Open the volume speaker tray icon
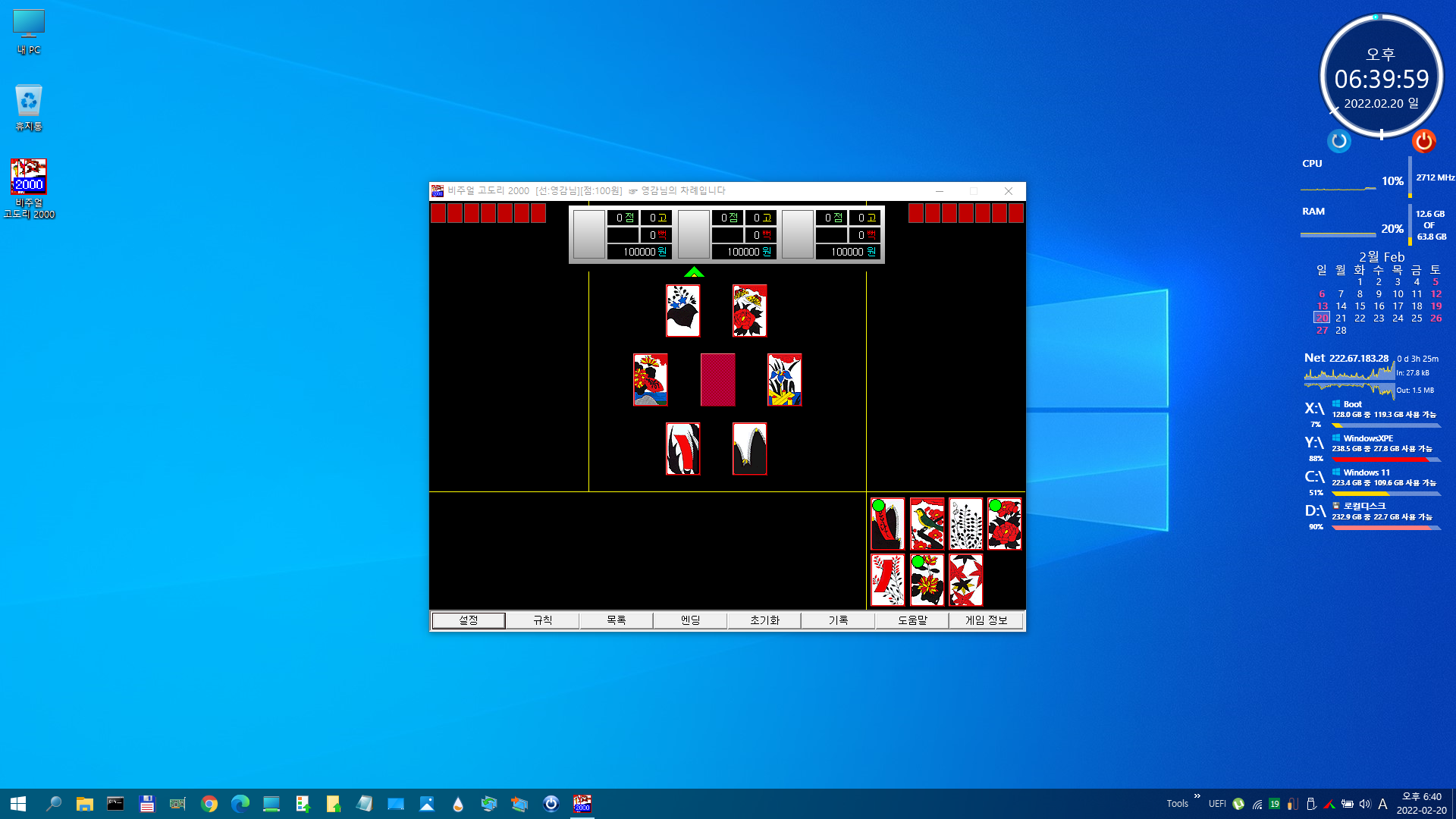This screenshot has width=1456, height=819. coord(1365,804)
